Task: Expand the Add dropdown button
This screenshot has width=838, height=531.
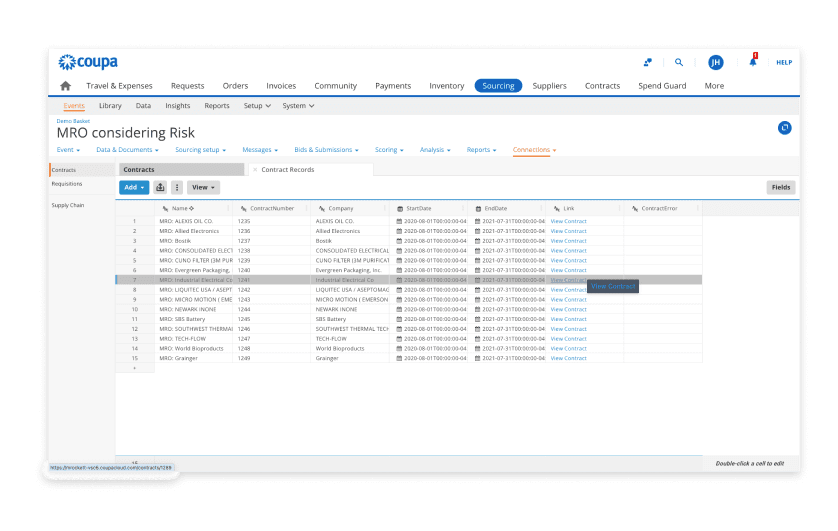Action: (134, 187)
